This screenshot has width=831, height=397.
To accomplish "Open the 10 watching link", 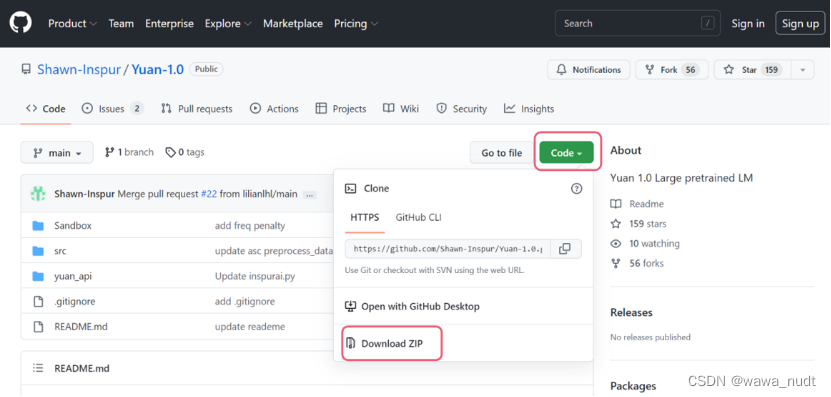I will 645,244.
